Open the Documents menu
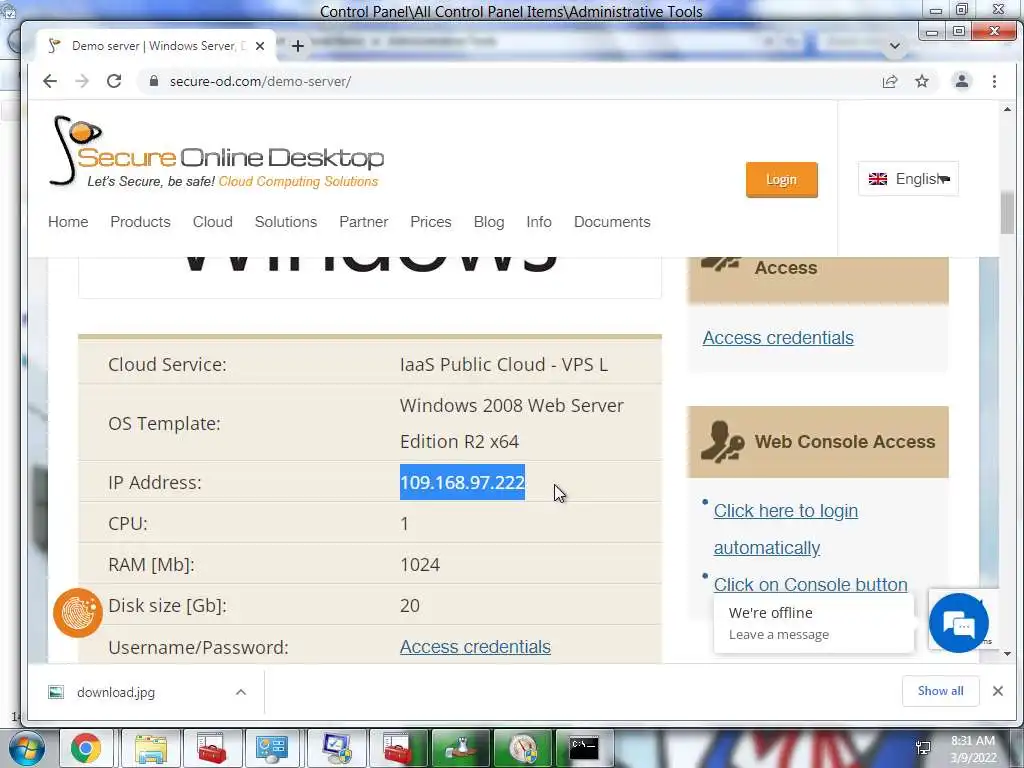Screen dimensions: 1024x768 (x=612, y=222)
